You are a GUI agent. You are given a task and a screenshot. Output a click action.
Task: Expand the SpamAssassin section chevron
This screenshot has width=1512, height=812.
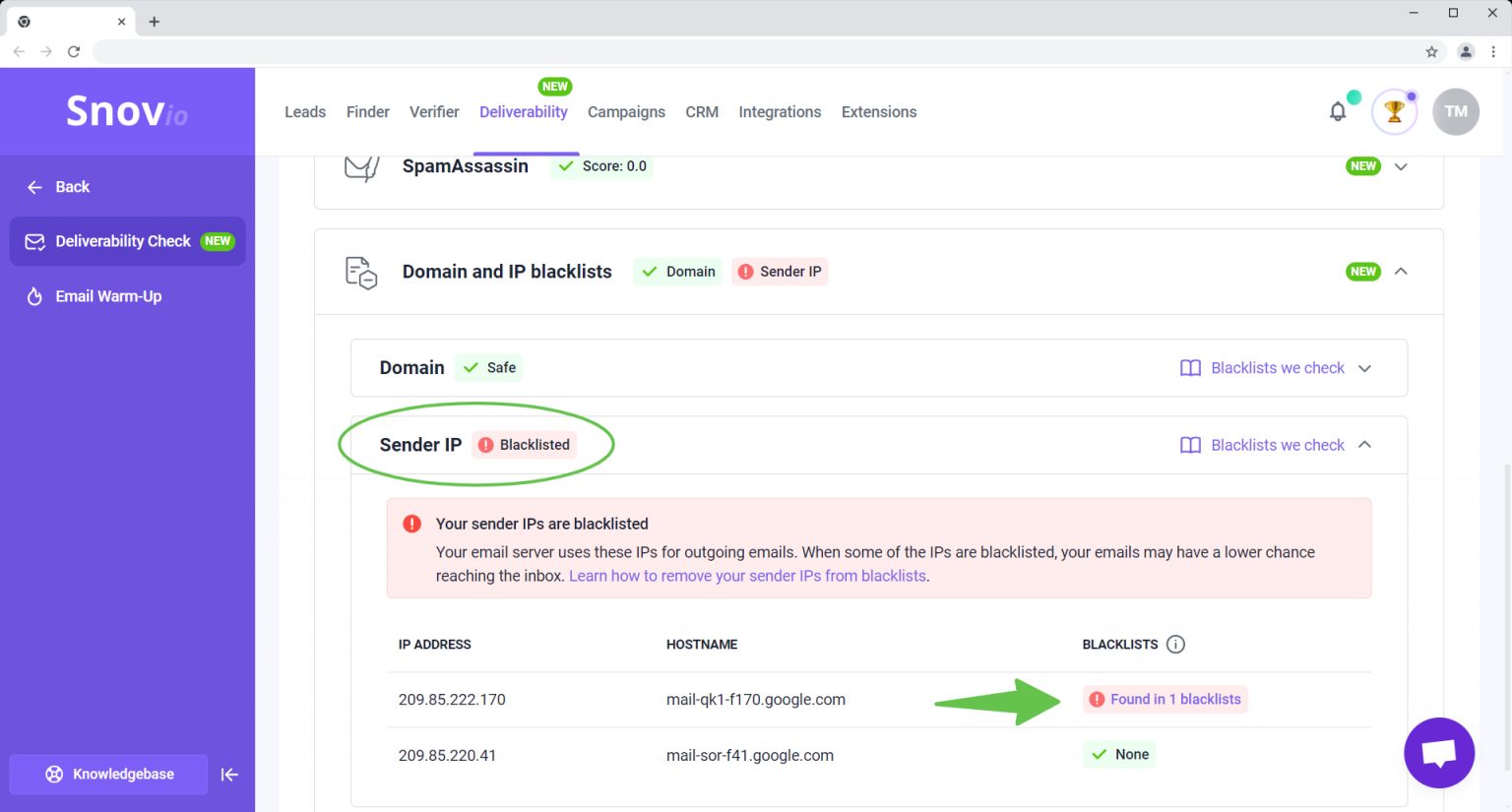(x=1401, y=166)
